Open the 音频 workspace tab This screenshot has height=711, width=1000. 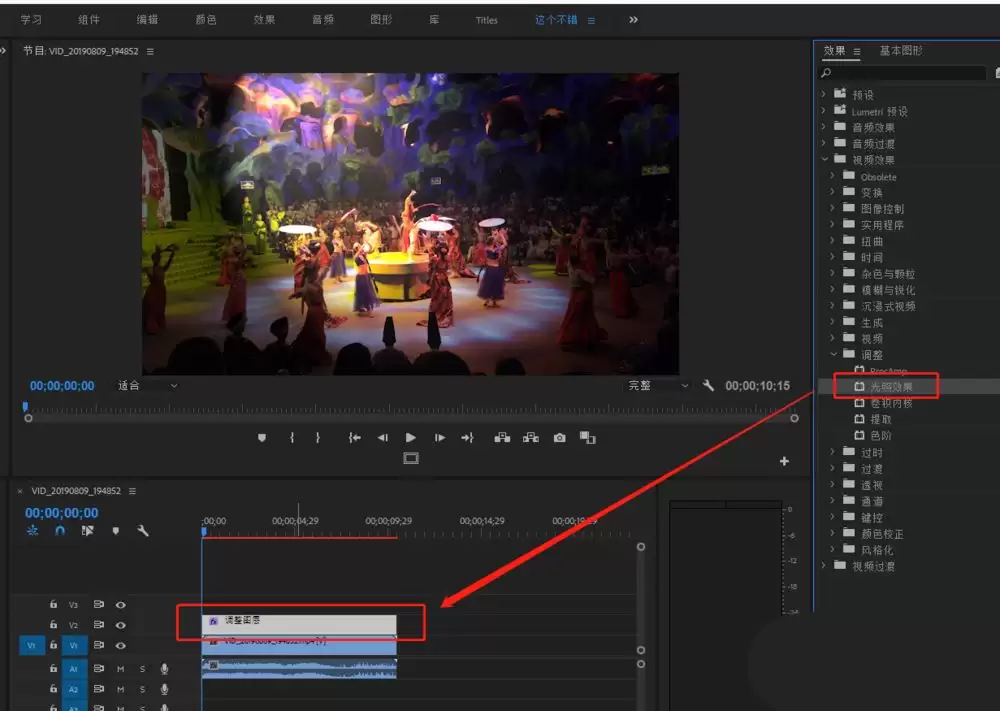[x=323, y=20]
